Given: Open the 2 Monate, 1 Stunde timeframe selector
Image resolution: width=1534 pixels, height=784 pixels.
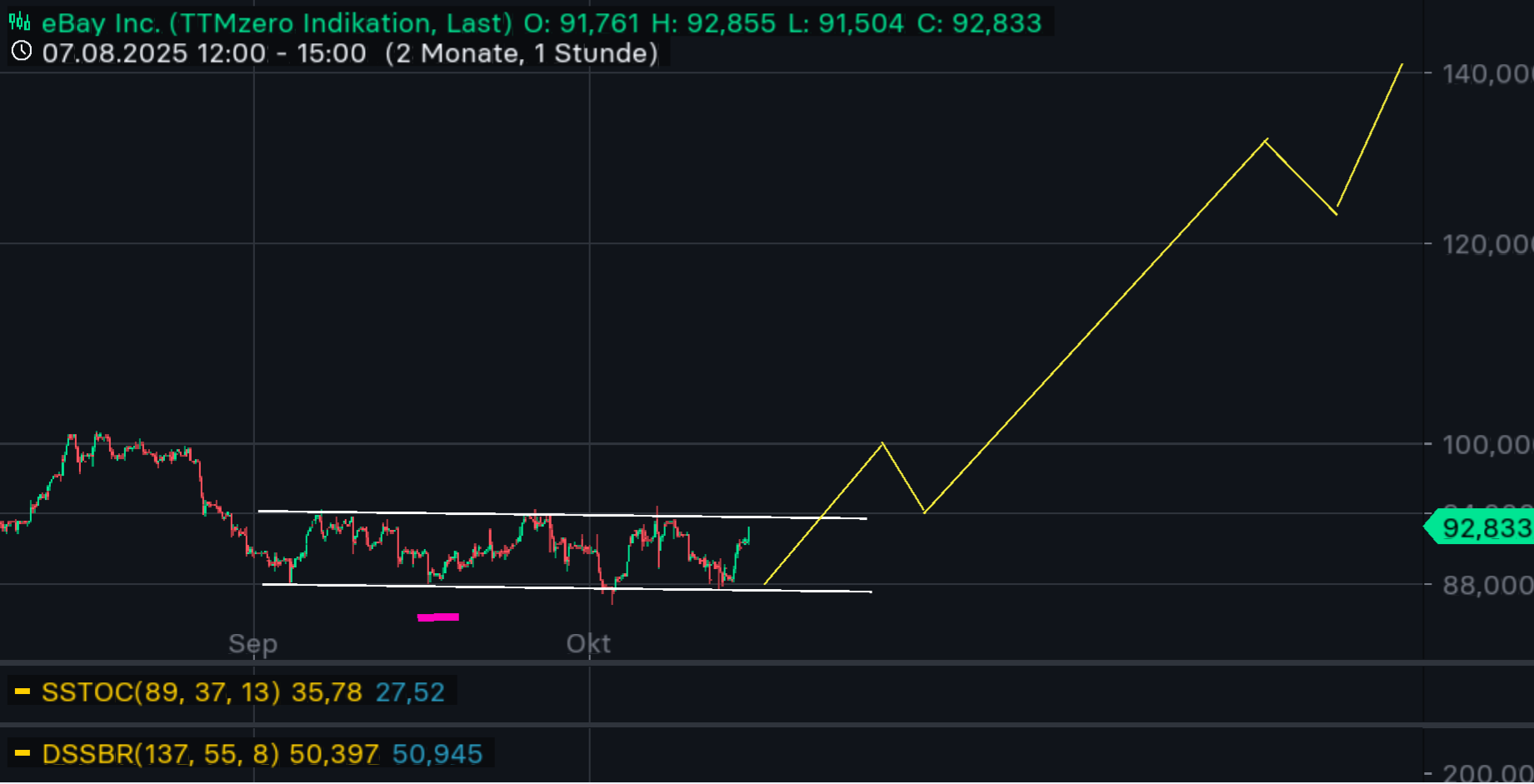Looking at the screenshot, I should pos(521,53).
